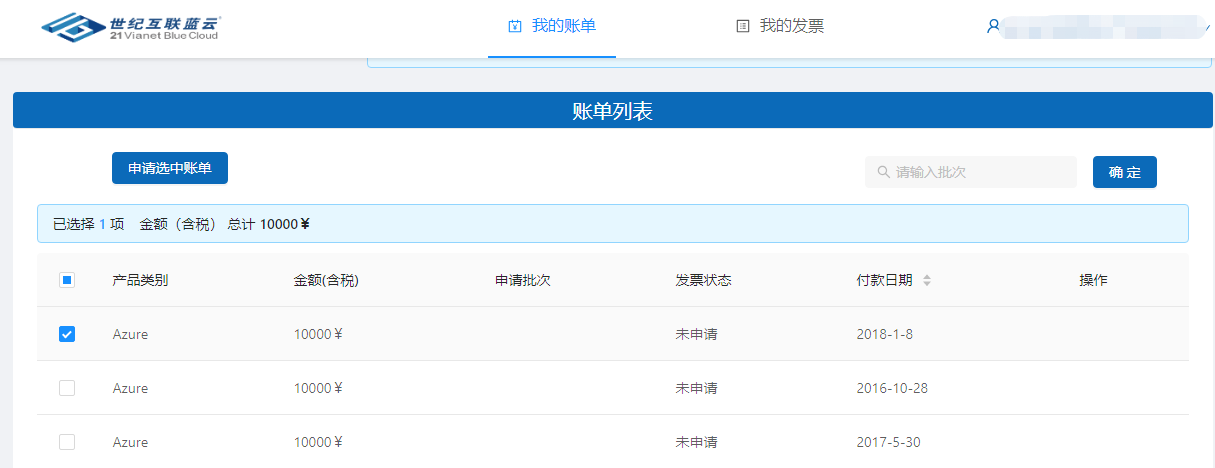Click the user profile icon
Viewport: 1215px width, 468px height.
click(993, 27)
